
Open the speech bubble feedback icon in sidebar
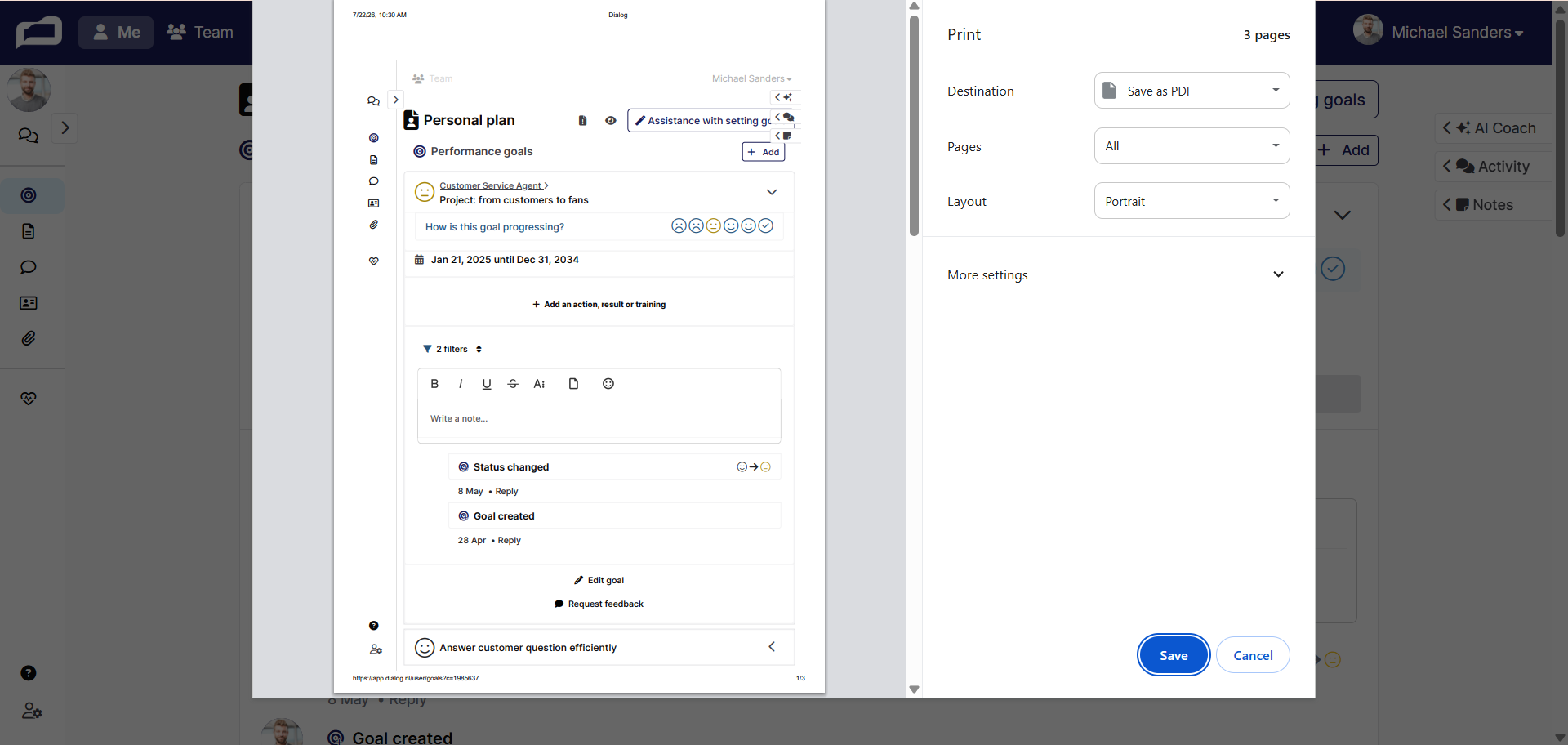(29, 267)
